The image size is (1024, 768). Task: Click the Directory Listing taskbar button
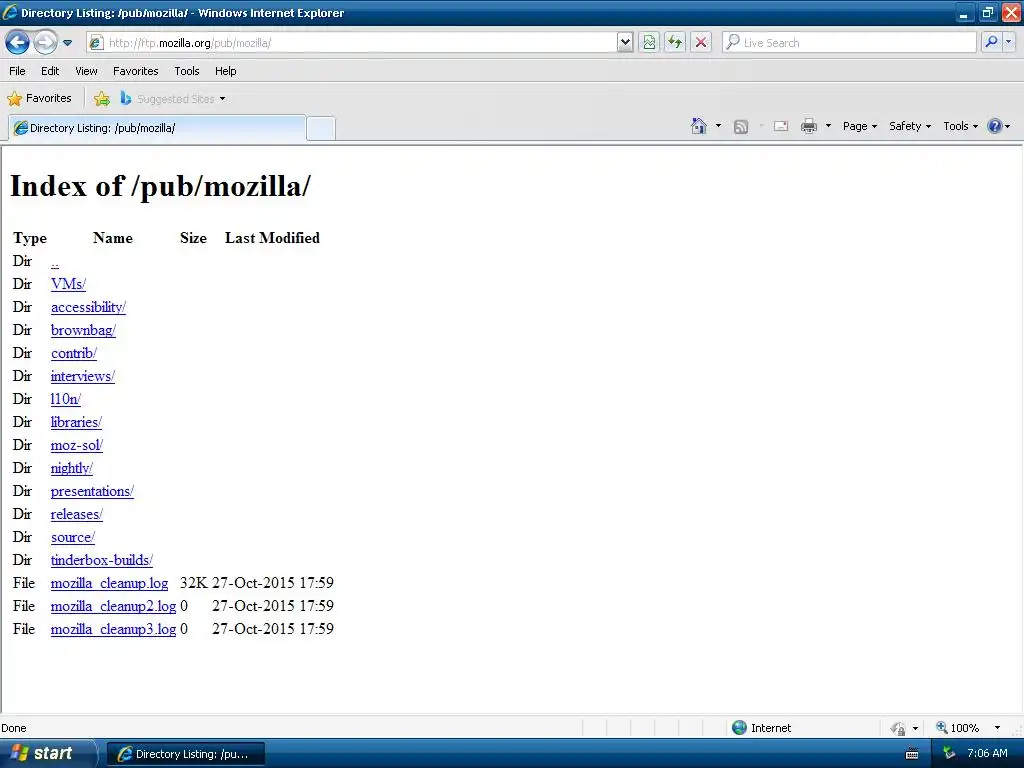click(x=186, y=754)
